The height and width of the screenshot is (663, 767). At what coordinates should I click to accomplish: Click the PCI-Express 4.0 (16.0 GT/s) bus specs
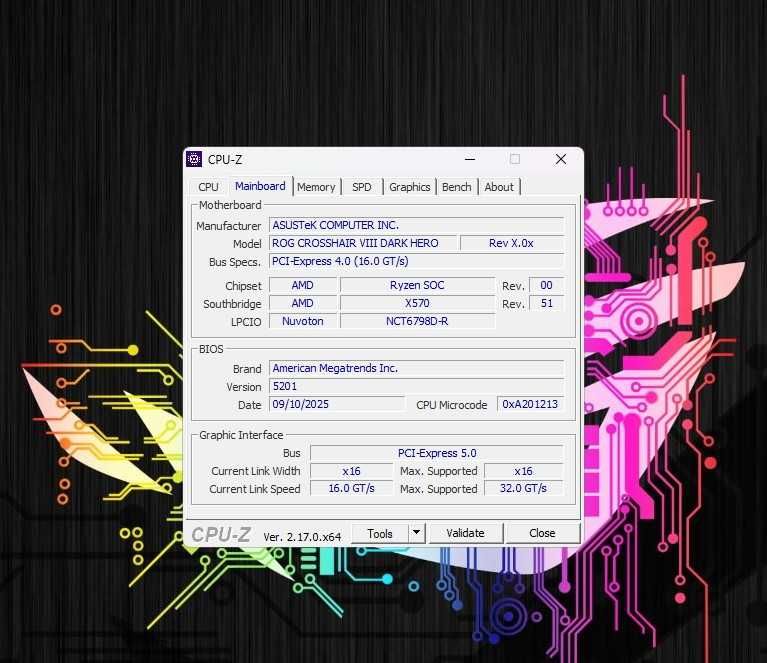tap(416, 261)
